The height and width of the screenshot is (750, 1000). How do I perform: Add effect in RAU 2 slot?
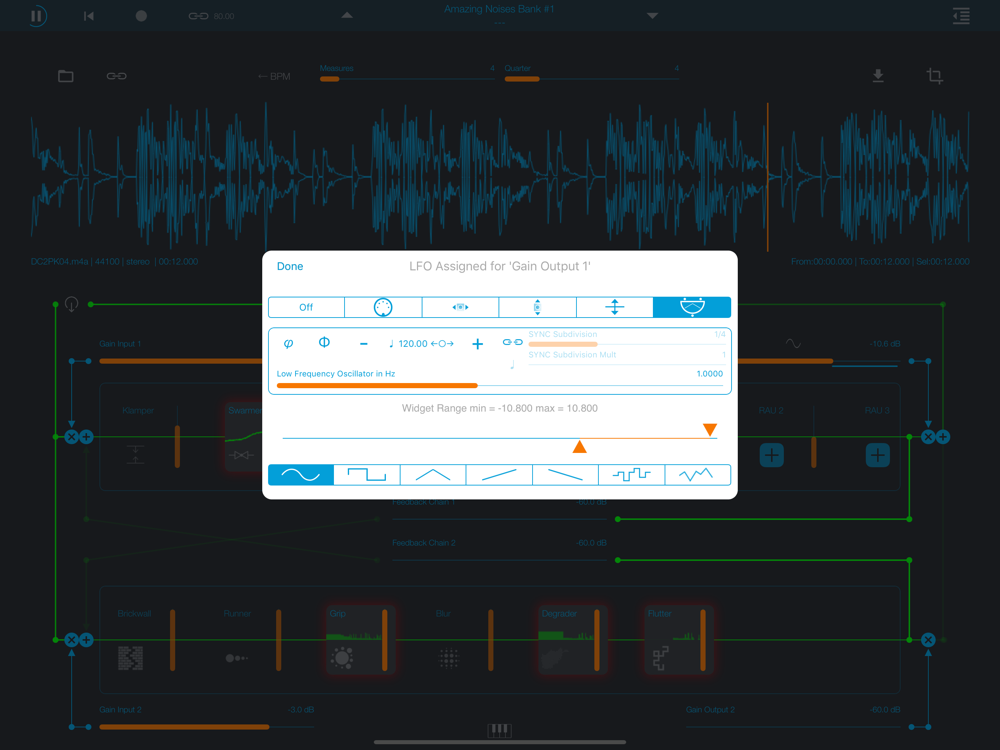point(772,455)
